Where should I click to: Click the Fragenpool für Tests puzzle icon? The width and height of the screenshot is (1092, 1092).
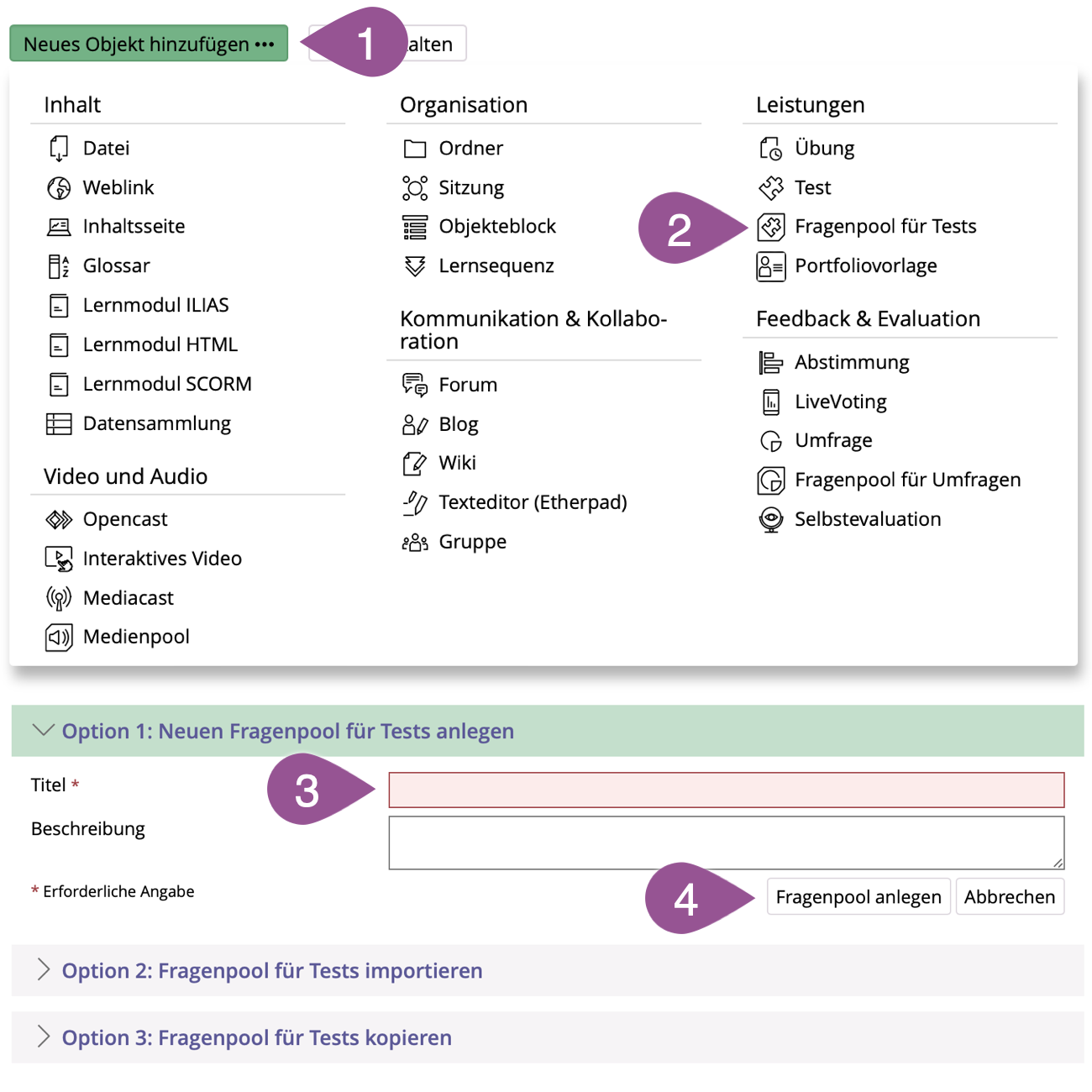coord(770,227)
